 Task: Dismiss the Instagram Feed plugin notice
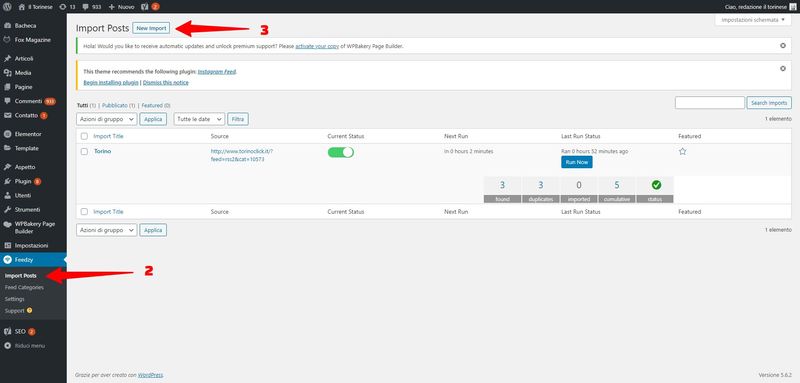[783, 68]
